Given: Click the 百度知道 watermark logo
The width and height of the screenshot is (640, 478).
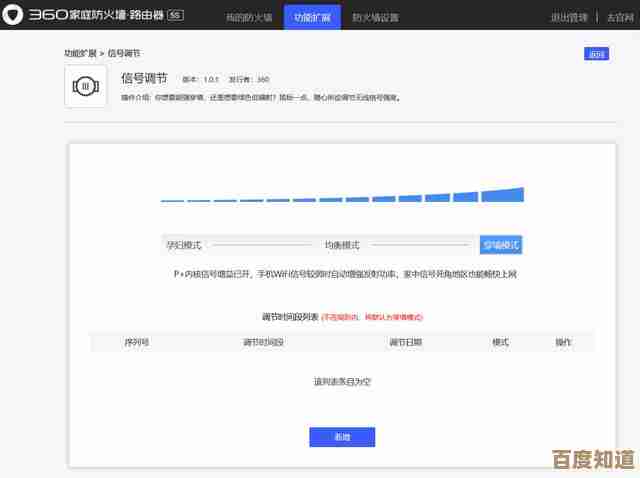Looking at the screenshot, I should click(x=594, y=459).
